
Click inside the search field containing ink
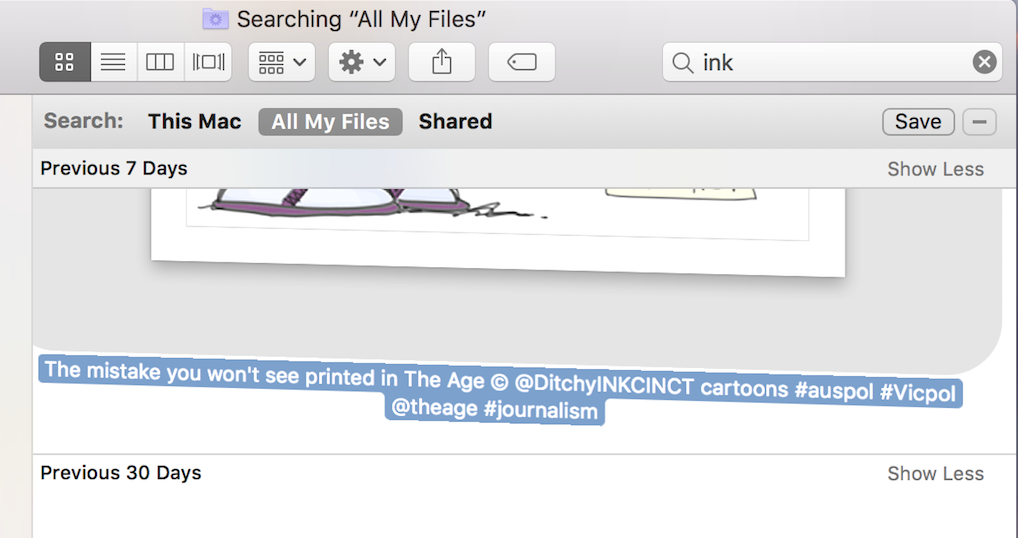pyautogui.click(x=834, y=62)
